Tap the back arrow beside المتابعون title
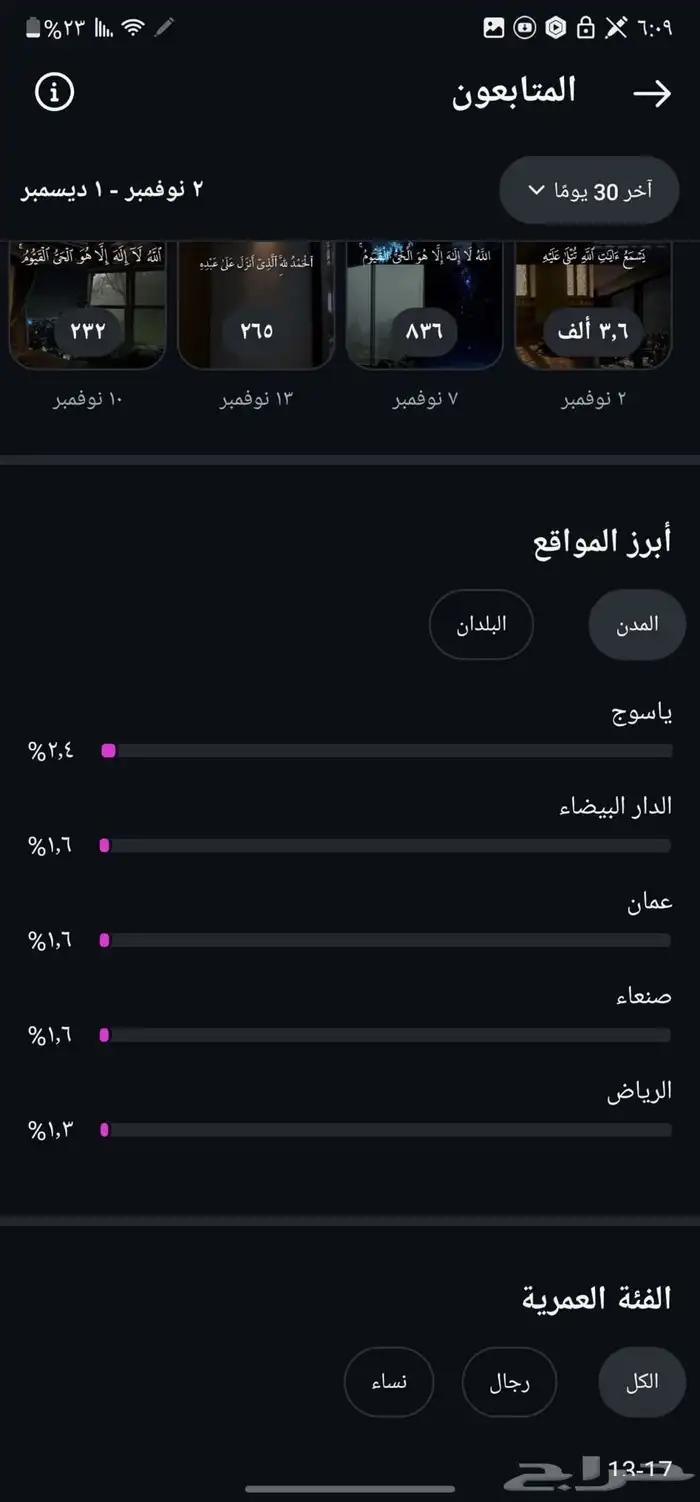700x1502 pixels. coord(655,93)
